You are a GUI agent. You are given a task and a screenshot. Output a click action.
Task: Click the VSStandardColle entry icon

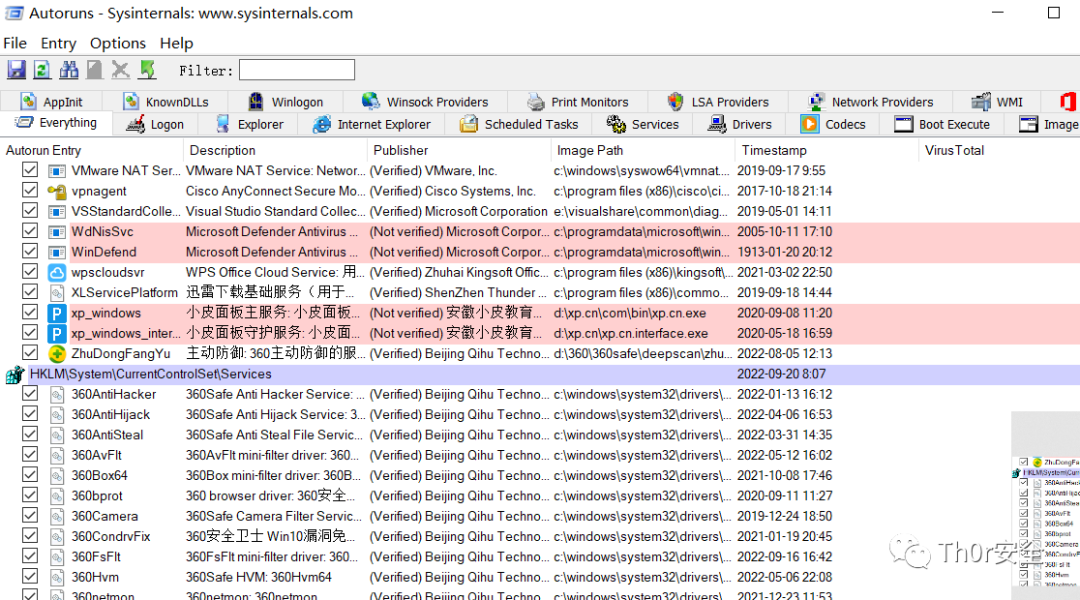[56, 211]
